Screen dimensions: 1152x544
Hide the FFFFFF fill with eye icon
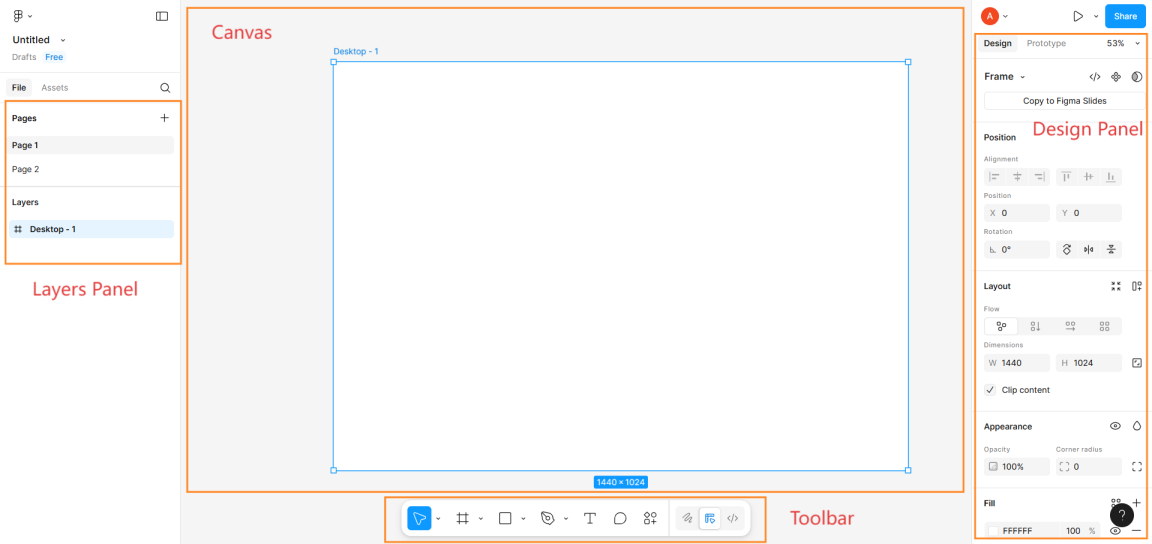pos(1115,530)
